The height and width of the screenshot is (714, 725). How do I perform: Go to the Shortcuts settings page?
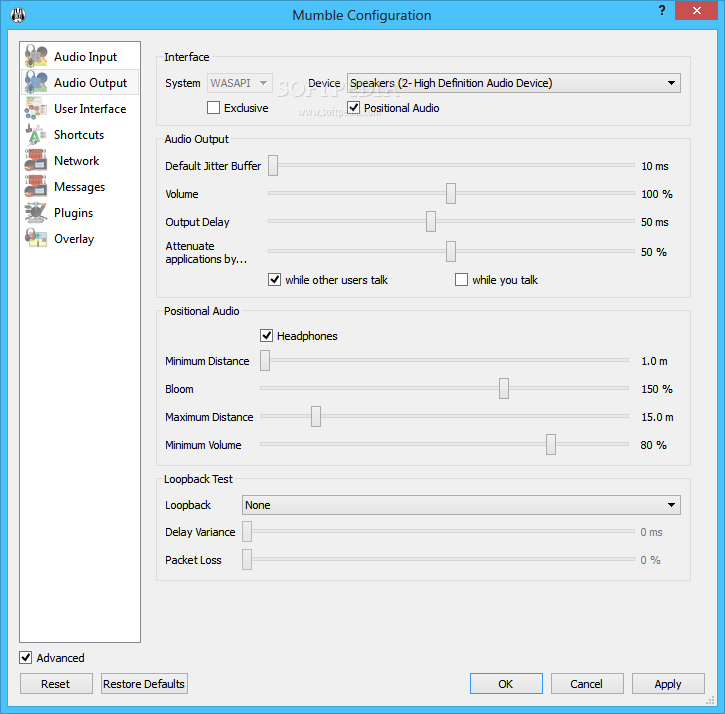tap(79, 135)
